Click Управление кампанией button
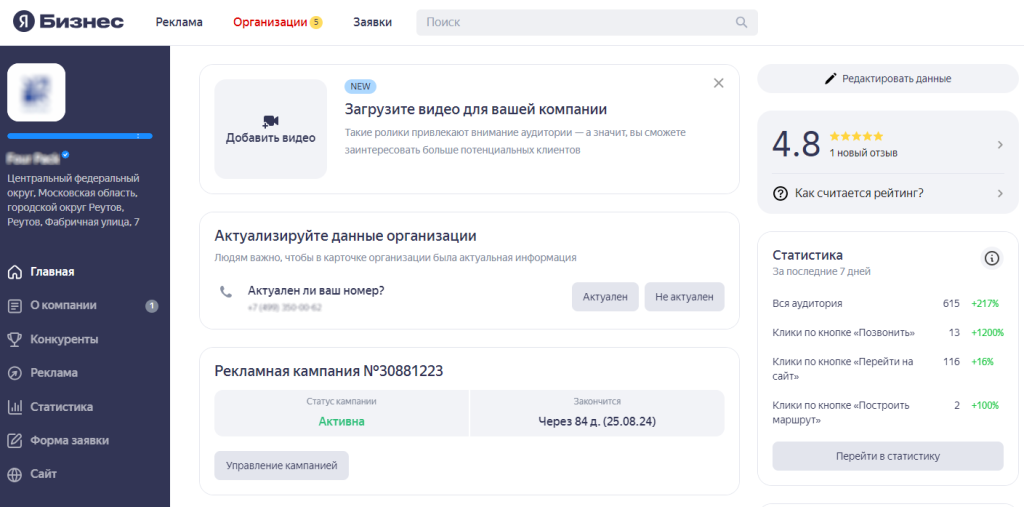Viewport: 1024px width, 507px height. [x=281, y=466]
